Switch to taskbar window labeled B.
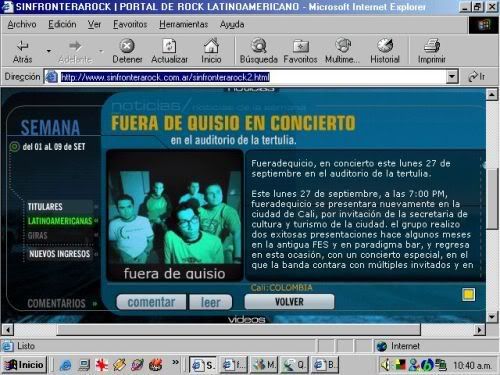500x375 pixels. tap(325, 365)
